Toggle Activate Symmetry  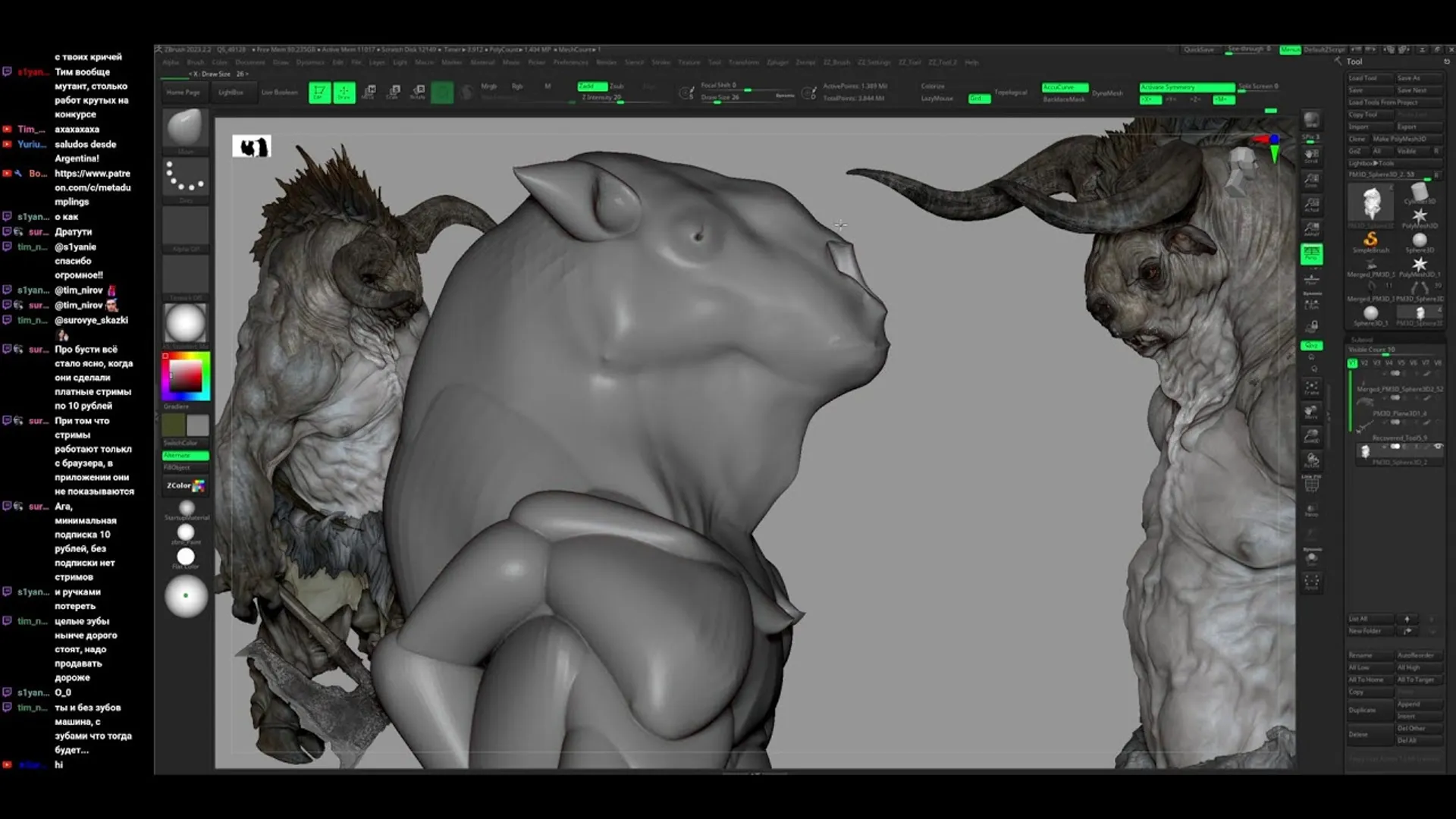coord(1185,87)
